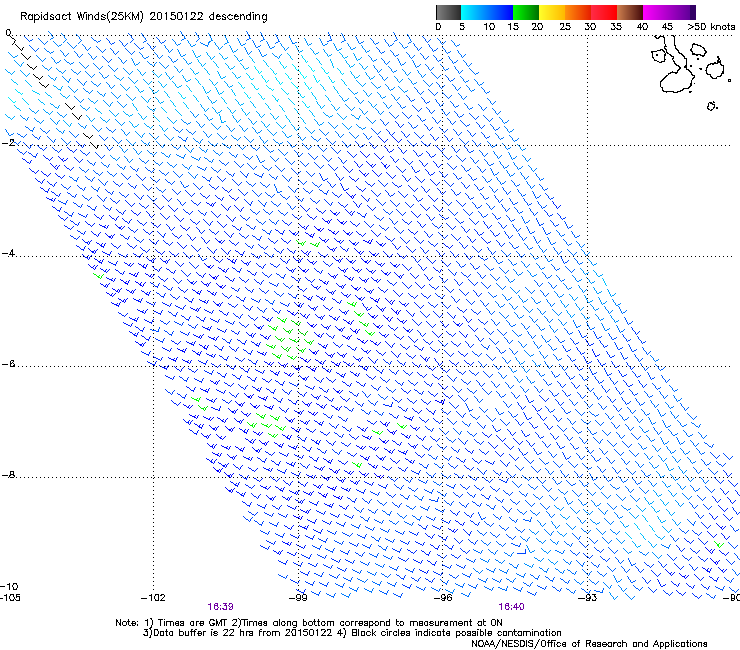
Task: Click the longitude label -99
Action: click(298, 597)
